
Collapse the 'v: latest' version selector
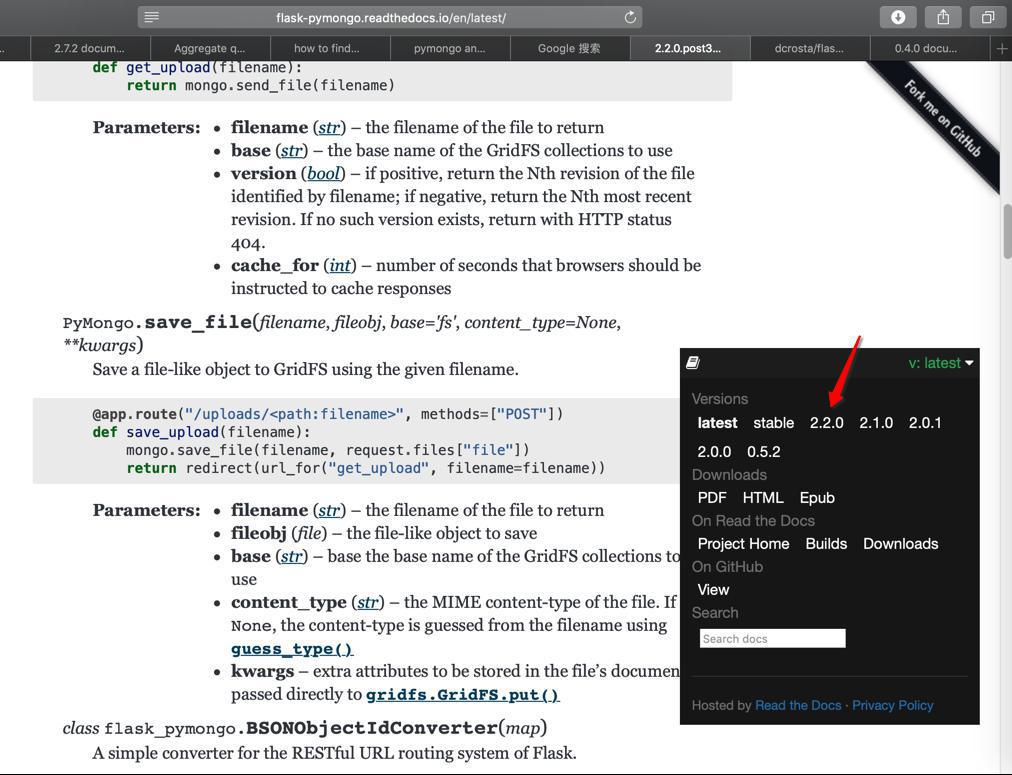coord(940,363)
